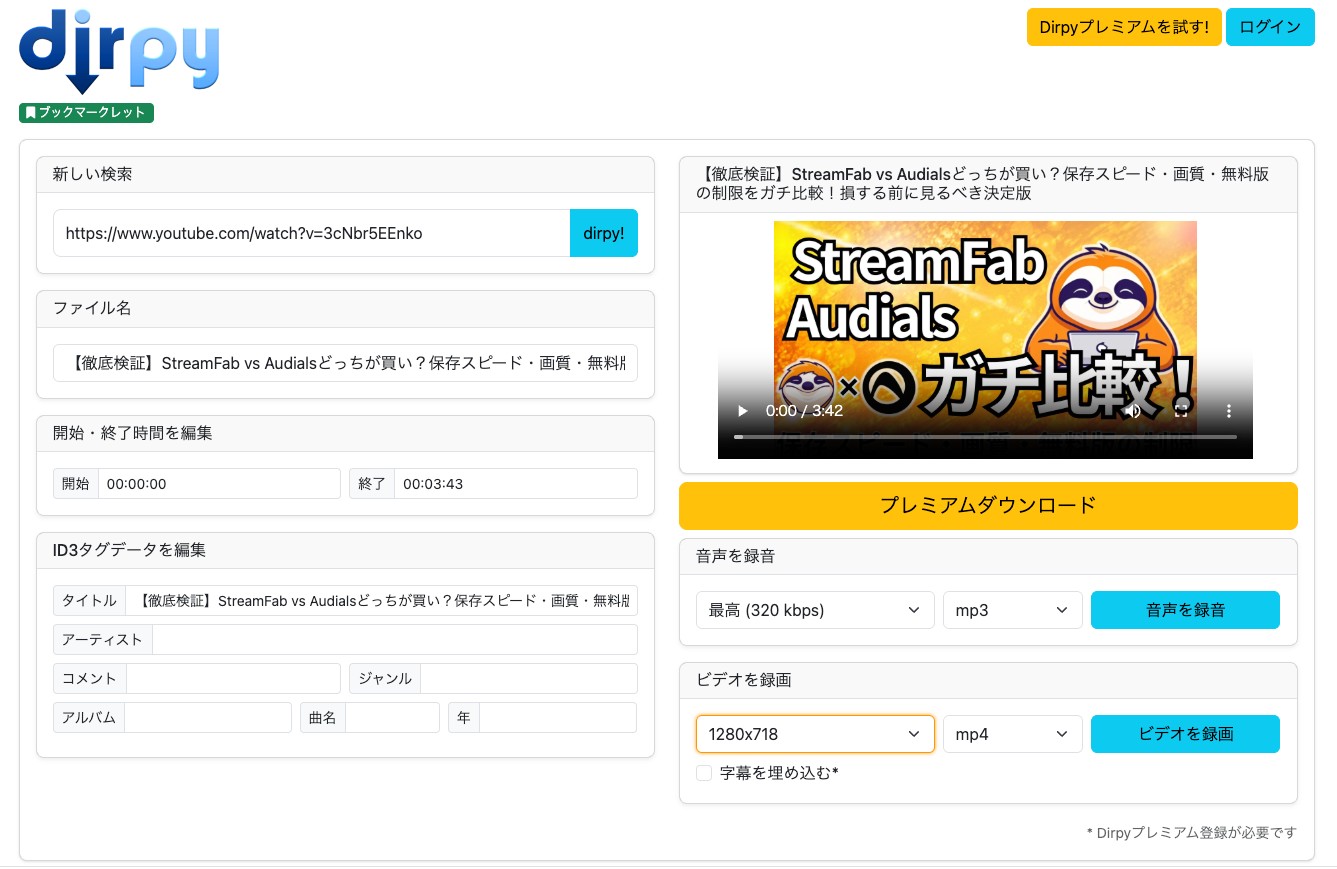Click the ファイル名 filename field
Screen dimensions: 1337x869
tap(345, 363)
